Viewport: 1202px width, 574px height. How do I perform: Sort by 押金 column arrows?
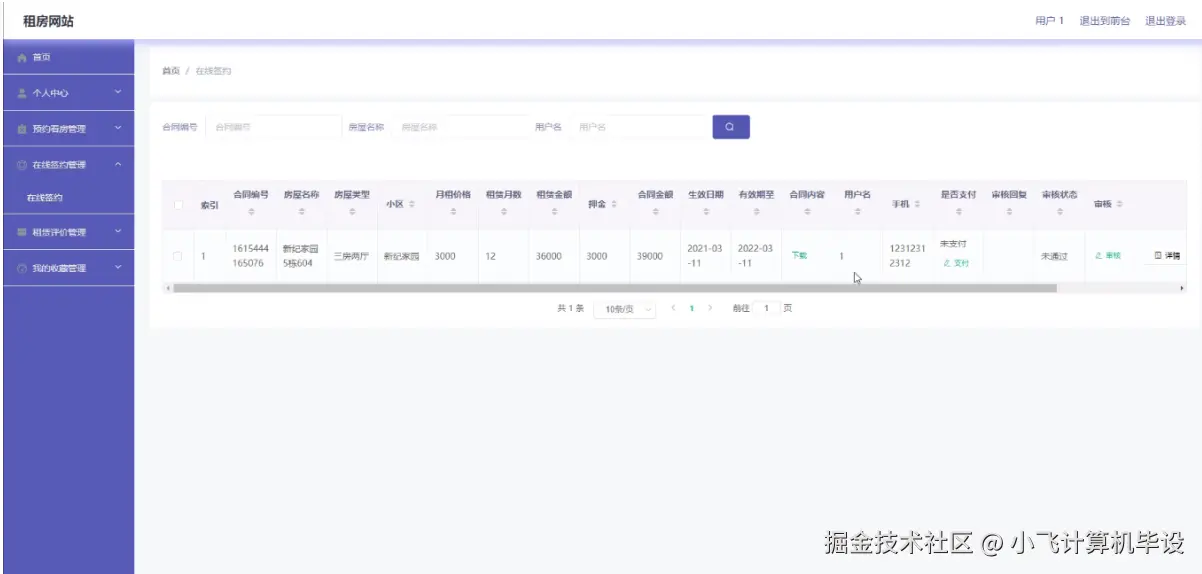point(613,204)
